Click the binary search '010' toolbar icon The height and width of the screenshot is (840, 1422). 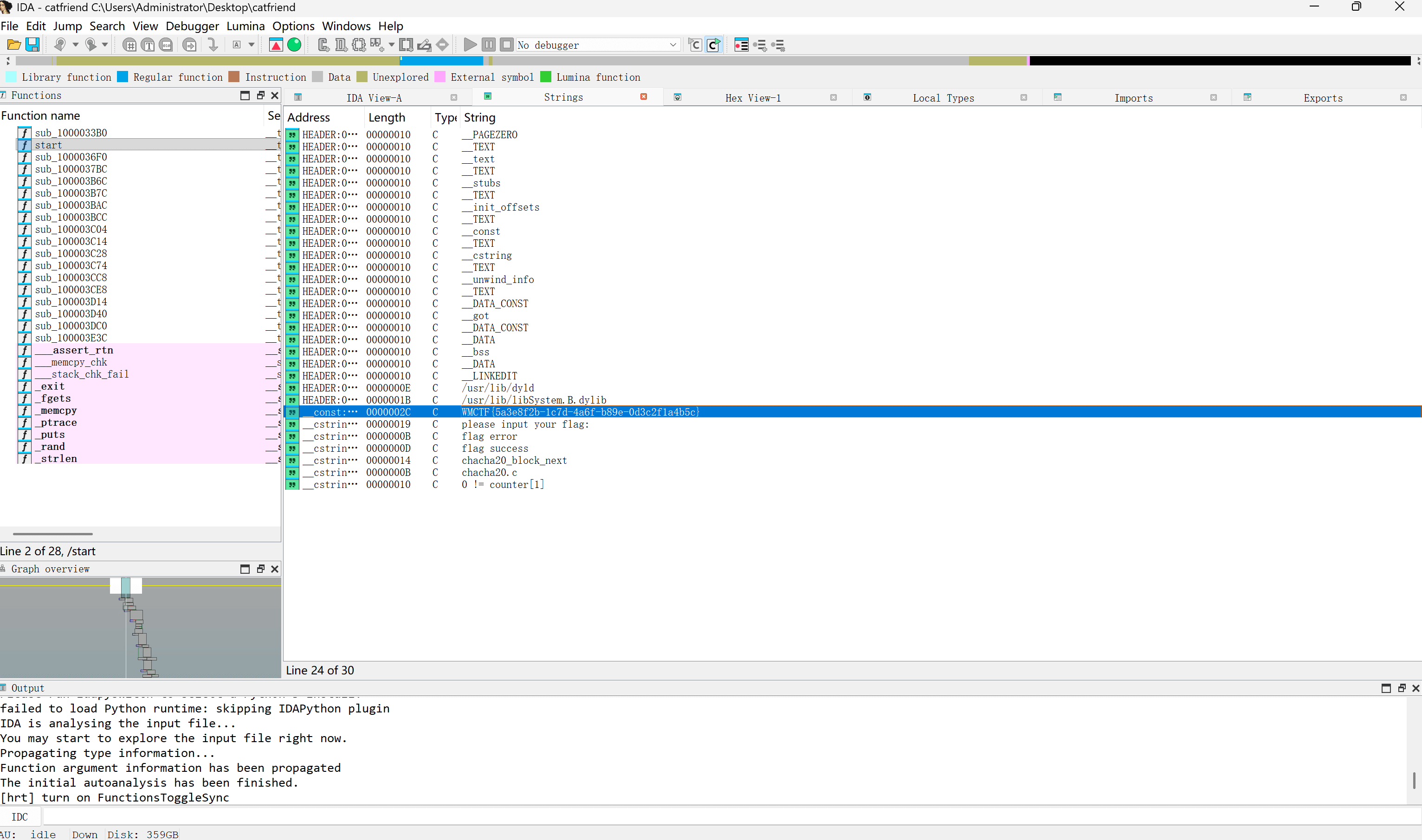click(167, 45)
